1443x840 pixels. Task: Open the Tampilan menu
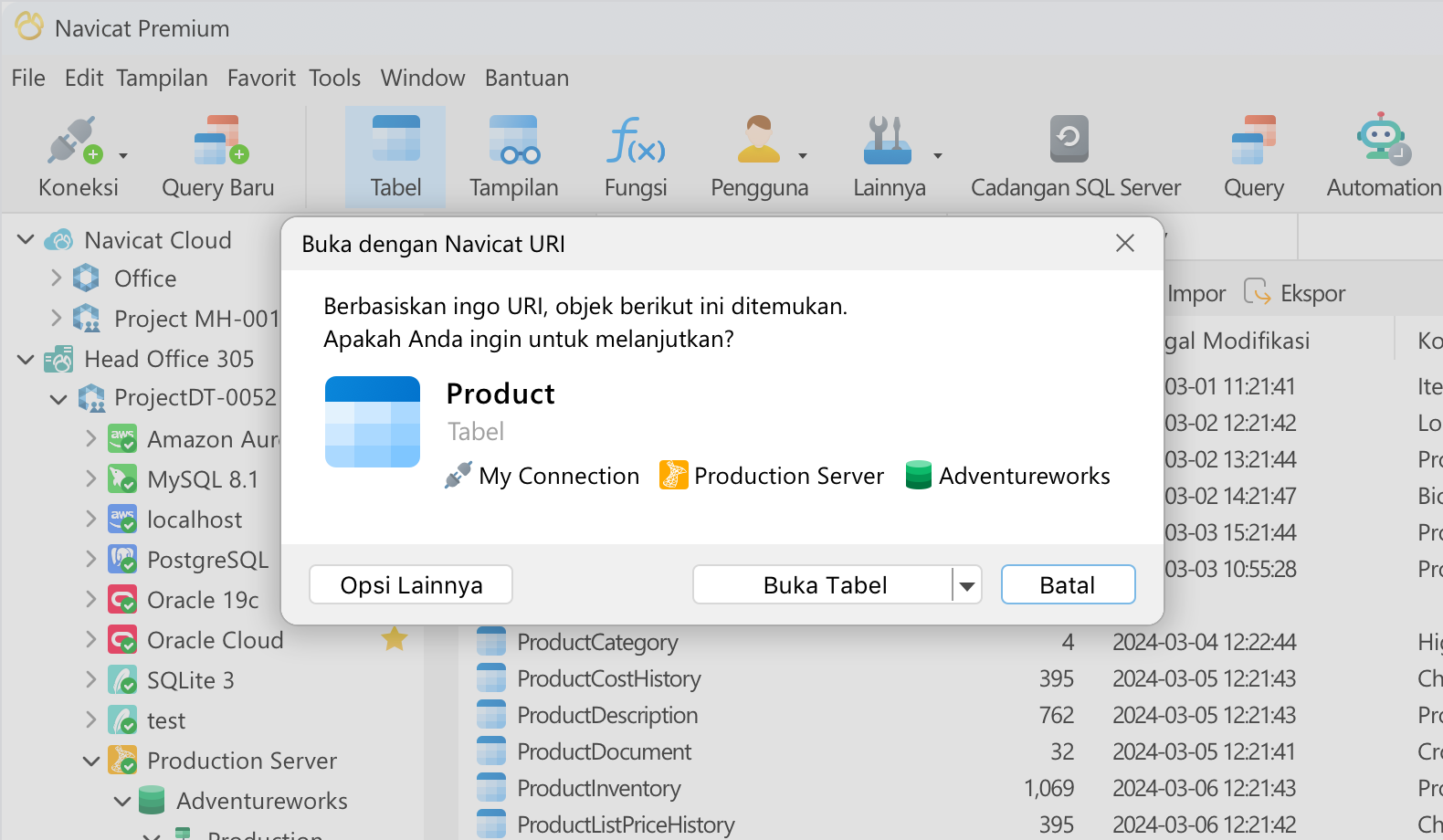click(x=162, y=79)
